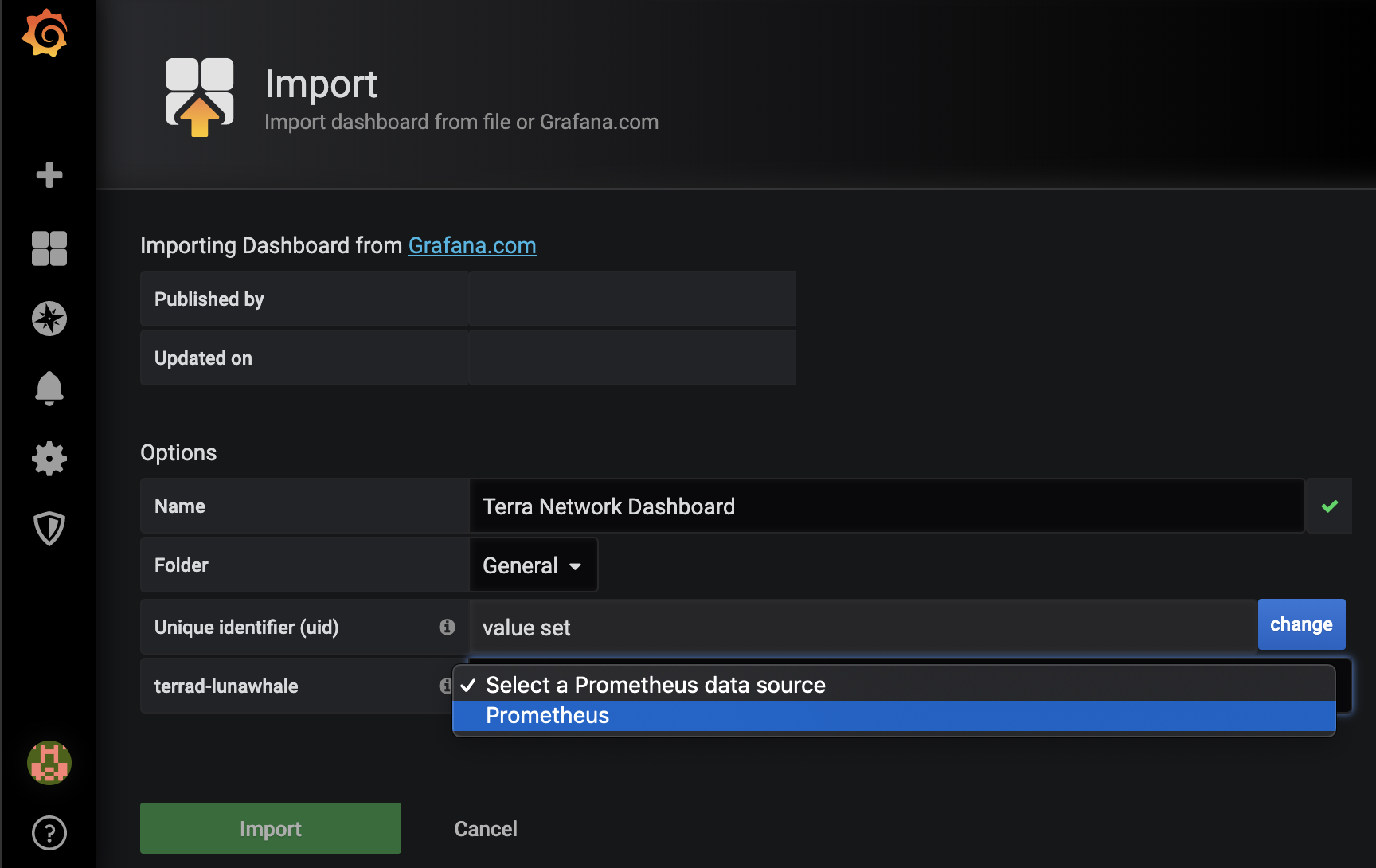Screen dimensions: 1376x868
Task: Click the Folder label
Action: click(x=182, y=565)
